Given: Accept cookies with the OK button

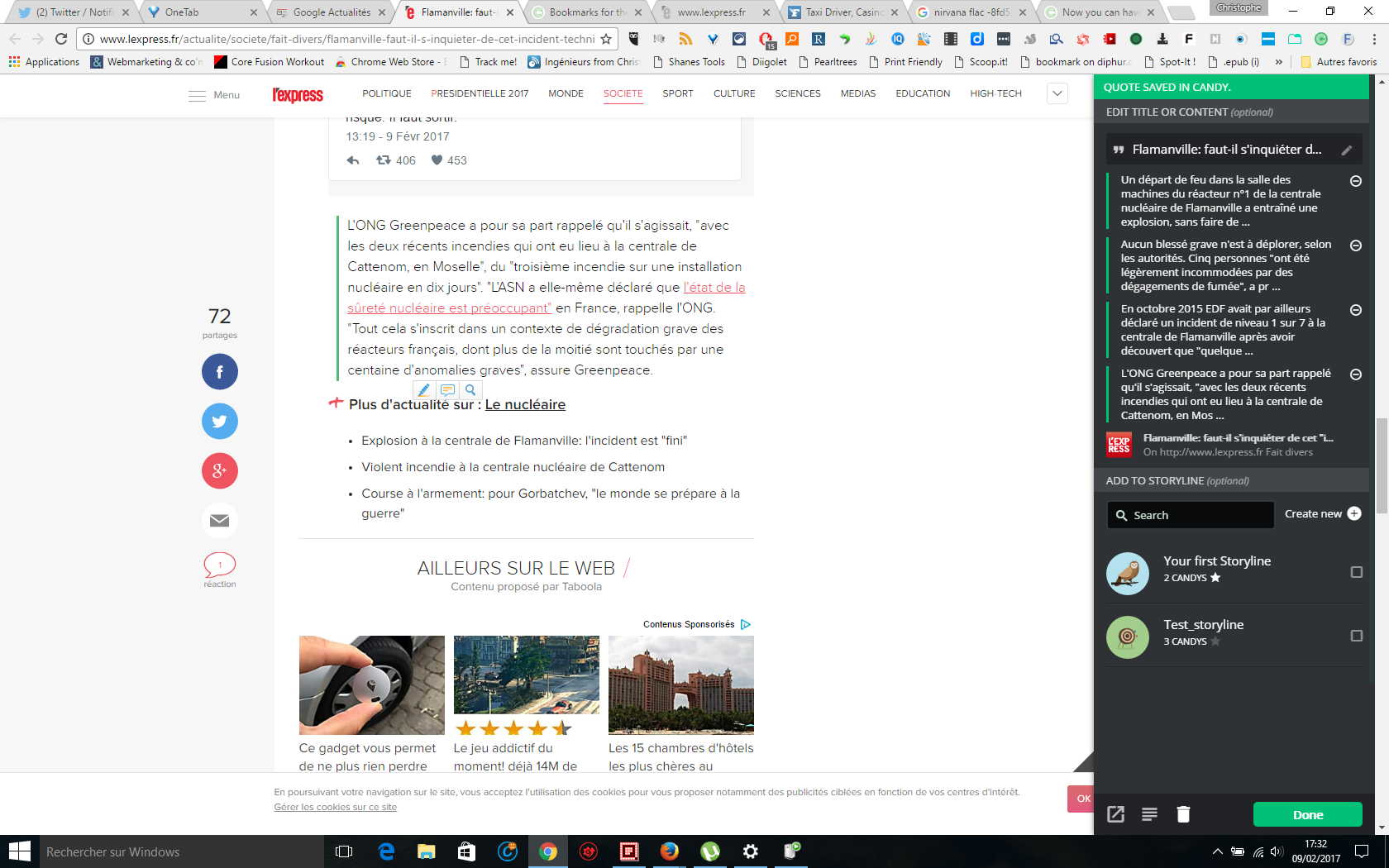Looking at the screenshot, I should 1082,799.
